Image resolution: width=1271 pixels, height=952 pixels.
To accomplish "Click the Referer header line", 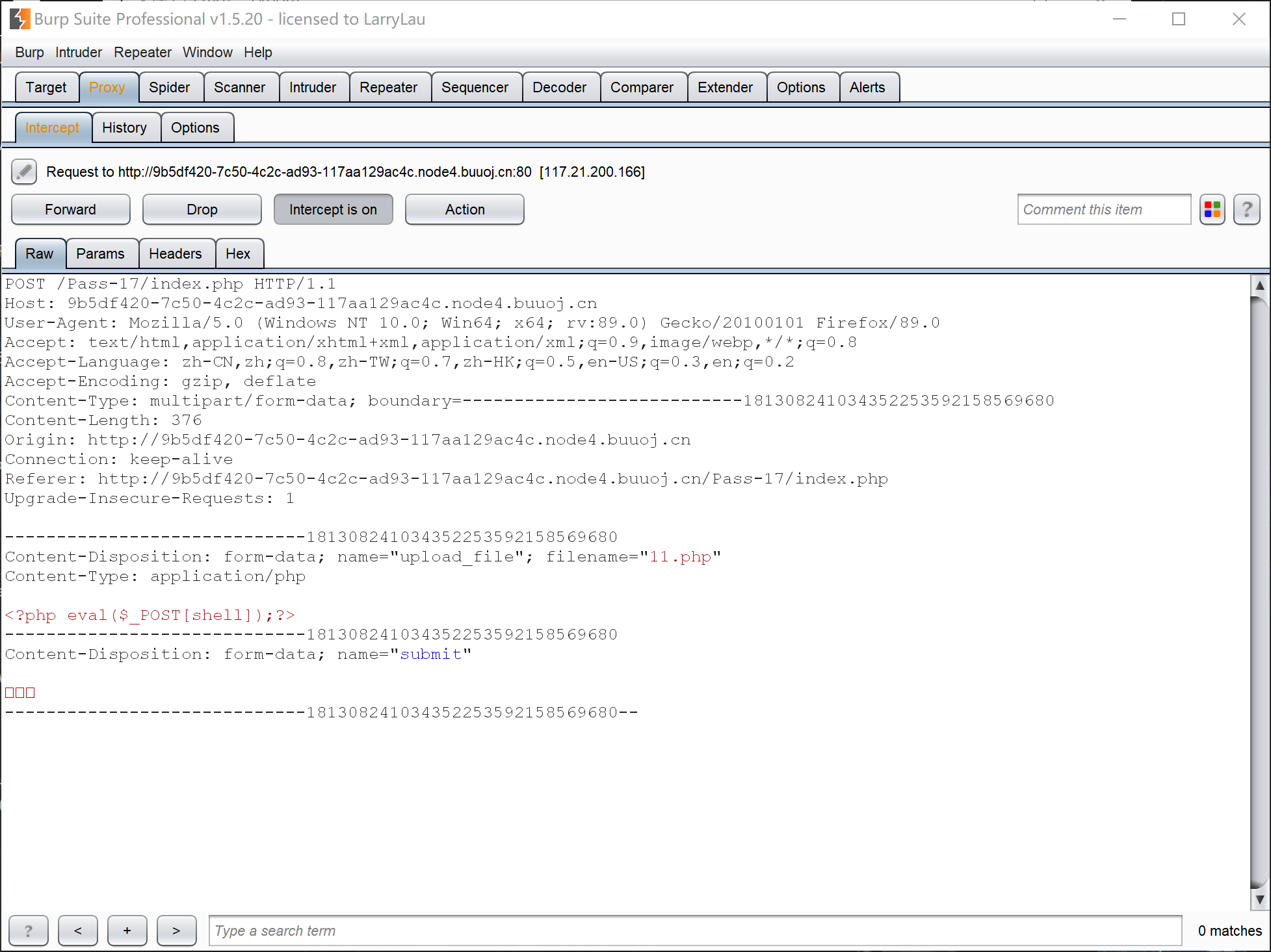I will [447, 479].
